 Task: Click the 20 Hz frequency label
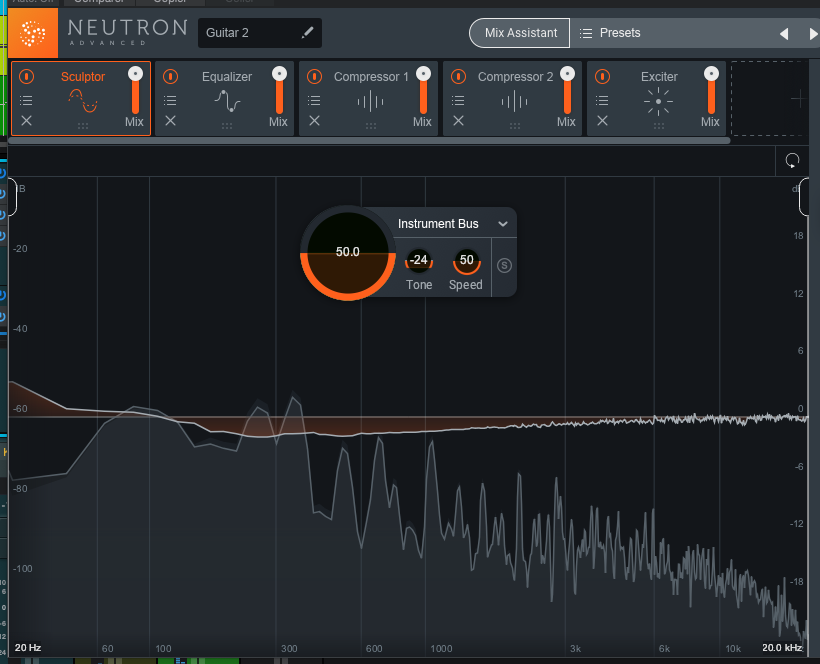(x=28, y=648)
